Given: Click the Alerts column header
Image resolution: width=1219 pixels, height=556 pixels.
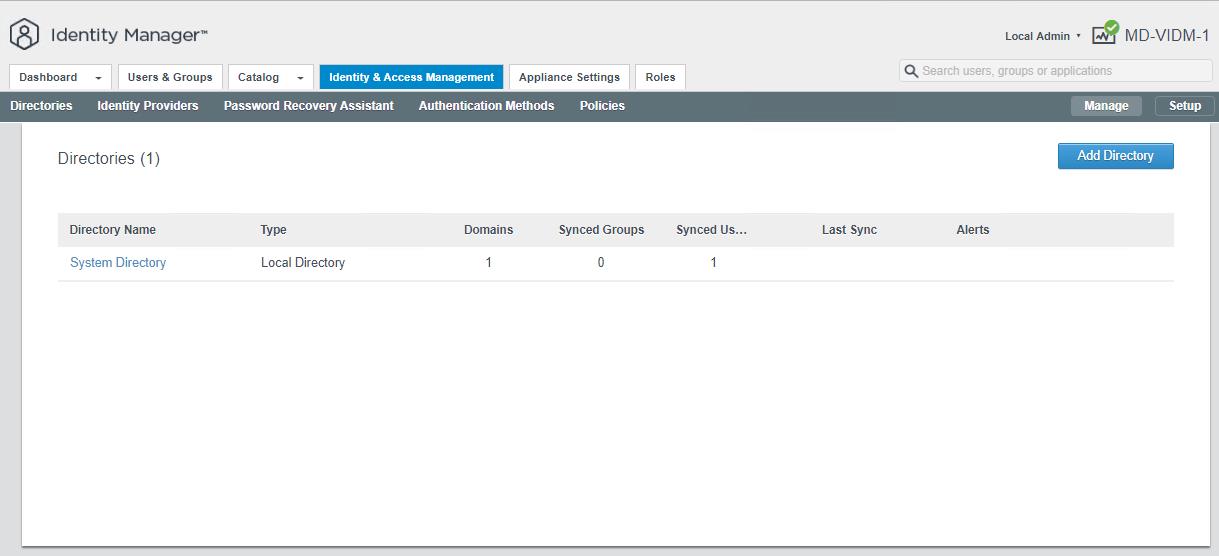Looking at the screenshot, I should pos(973,230).
